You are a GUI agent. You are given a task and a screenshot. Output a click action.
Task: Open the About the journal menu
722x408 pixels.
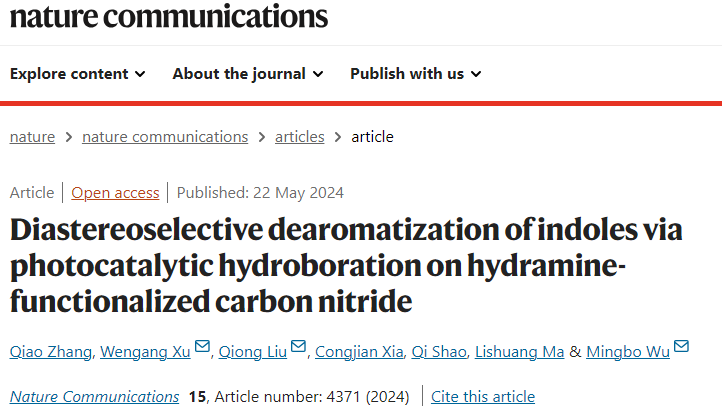click(248, 74)
